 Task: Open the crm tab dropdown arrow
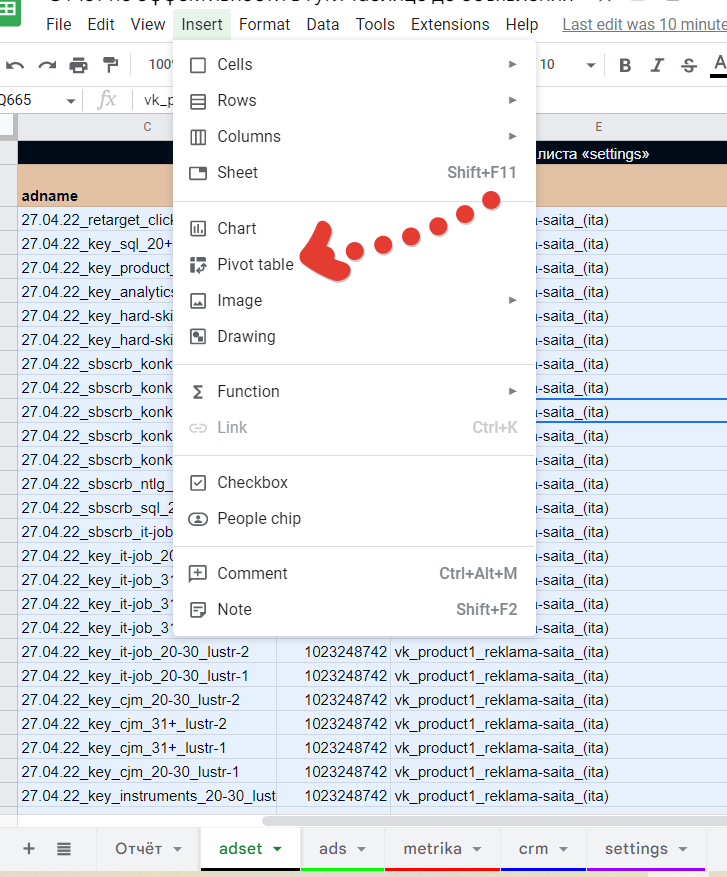[563, 849]
